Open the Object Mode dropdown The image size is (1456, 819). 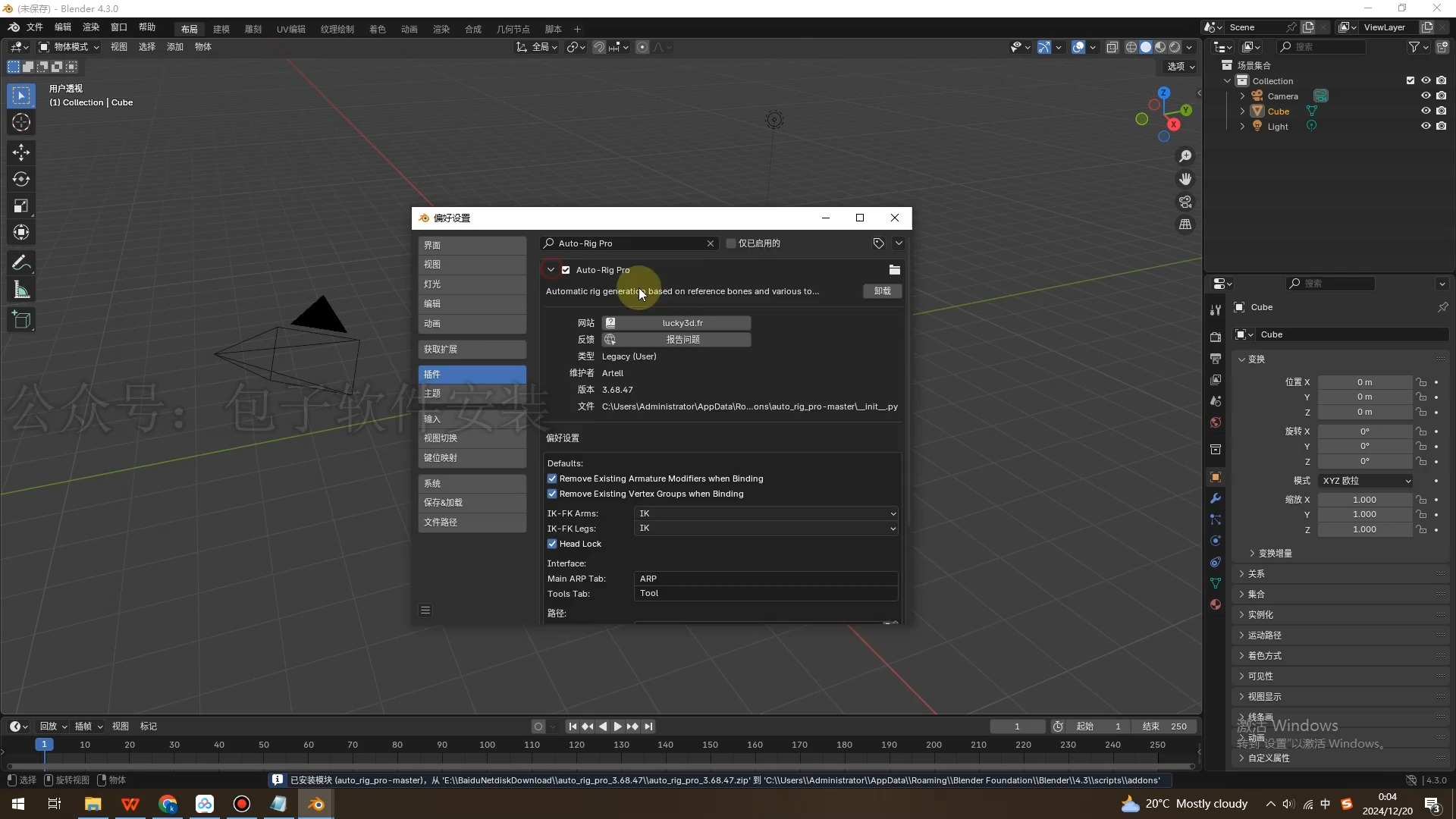[x=69, y=47]
